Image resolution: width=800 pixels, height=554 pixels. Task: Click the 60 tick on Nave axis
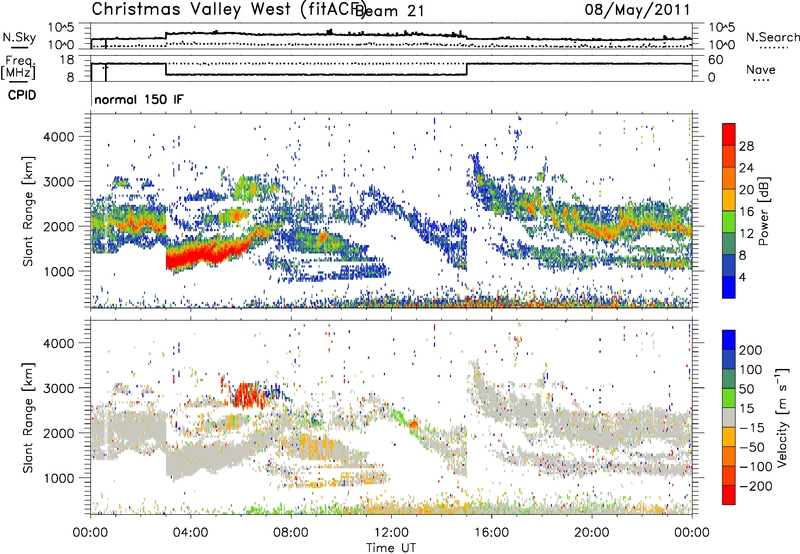click(x=715, y=60)
